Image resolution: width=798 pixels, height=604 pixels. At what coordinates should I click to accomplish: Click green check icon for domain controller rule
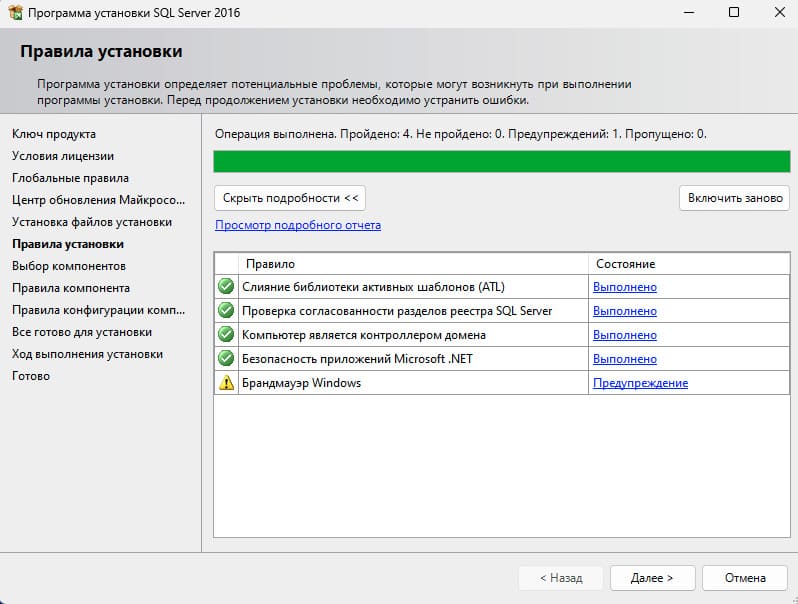(226, 334)
